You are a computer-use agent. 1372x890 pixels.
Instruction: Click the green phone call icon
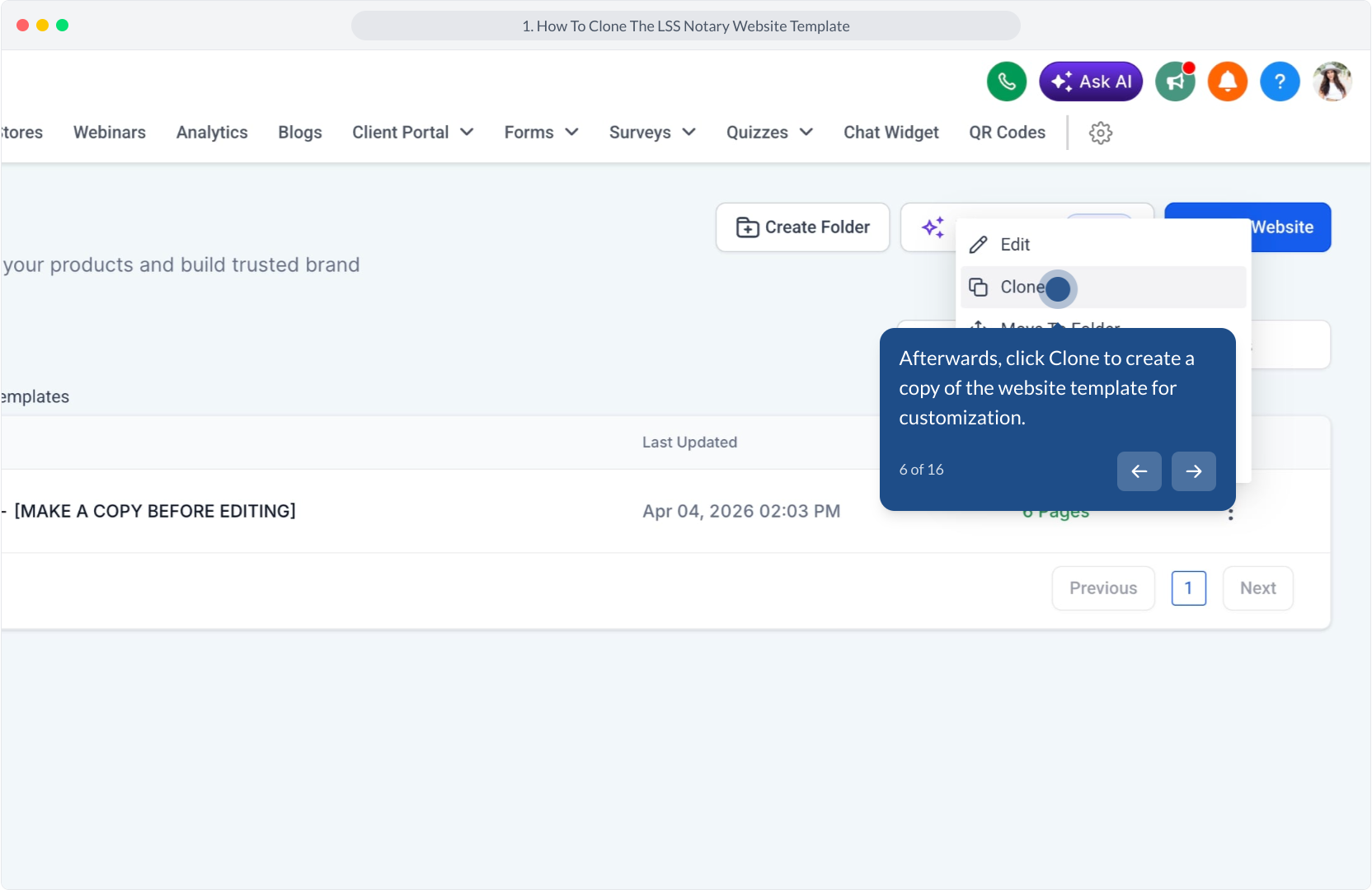pos(1007,82)
